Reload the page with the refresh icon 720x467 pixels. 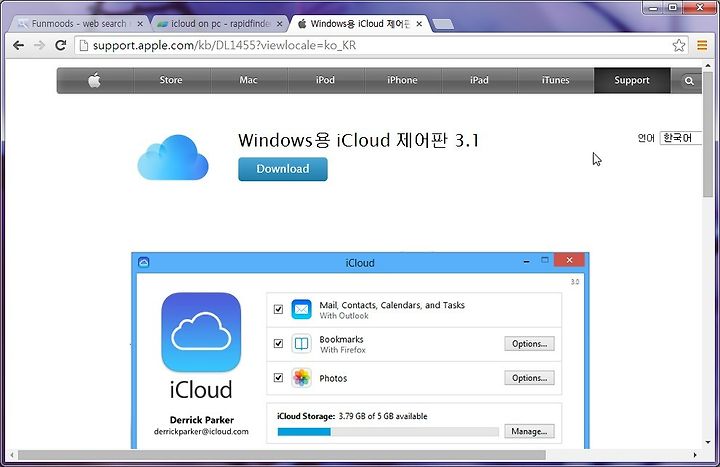coord(61,45)
